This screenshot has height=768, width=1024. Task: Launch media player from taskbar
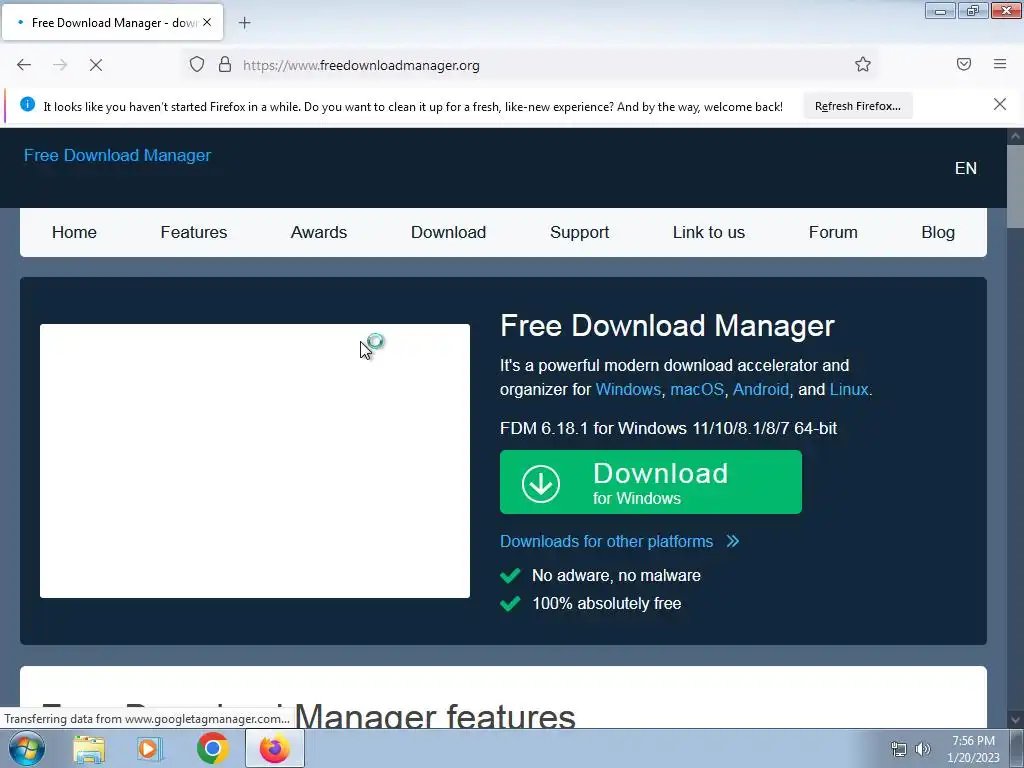point(150,749)
